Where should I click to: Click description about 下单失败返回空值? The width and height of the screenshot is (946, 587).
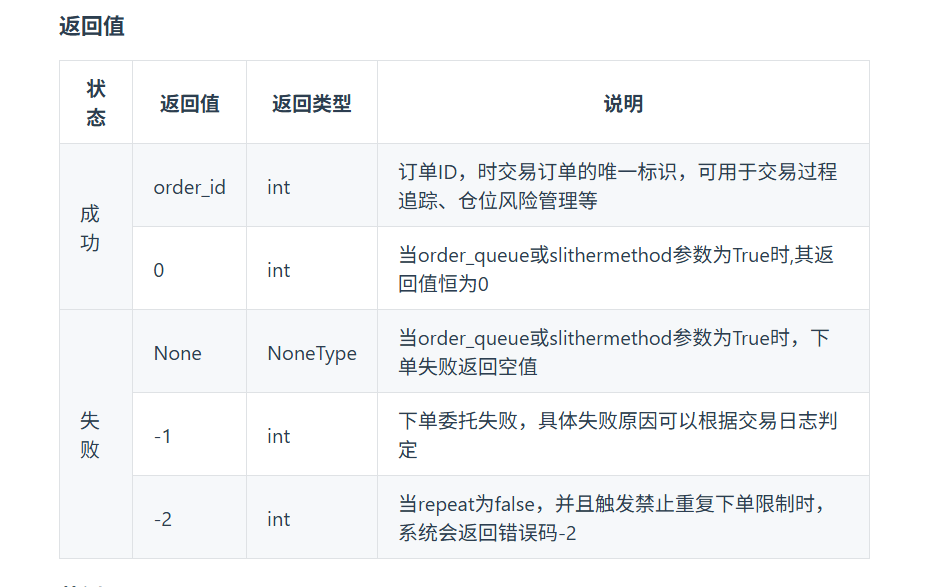point(614,352)
